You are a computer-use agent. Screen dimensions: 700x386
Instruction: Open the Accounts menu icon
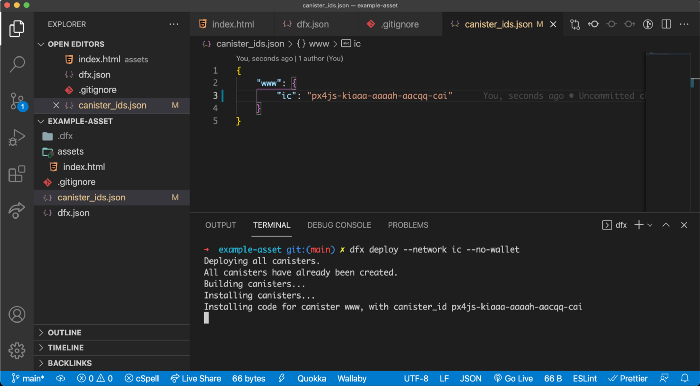click(17, 315)
